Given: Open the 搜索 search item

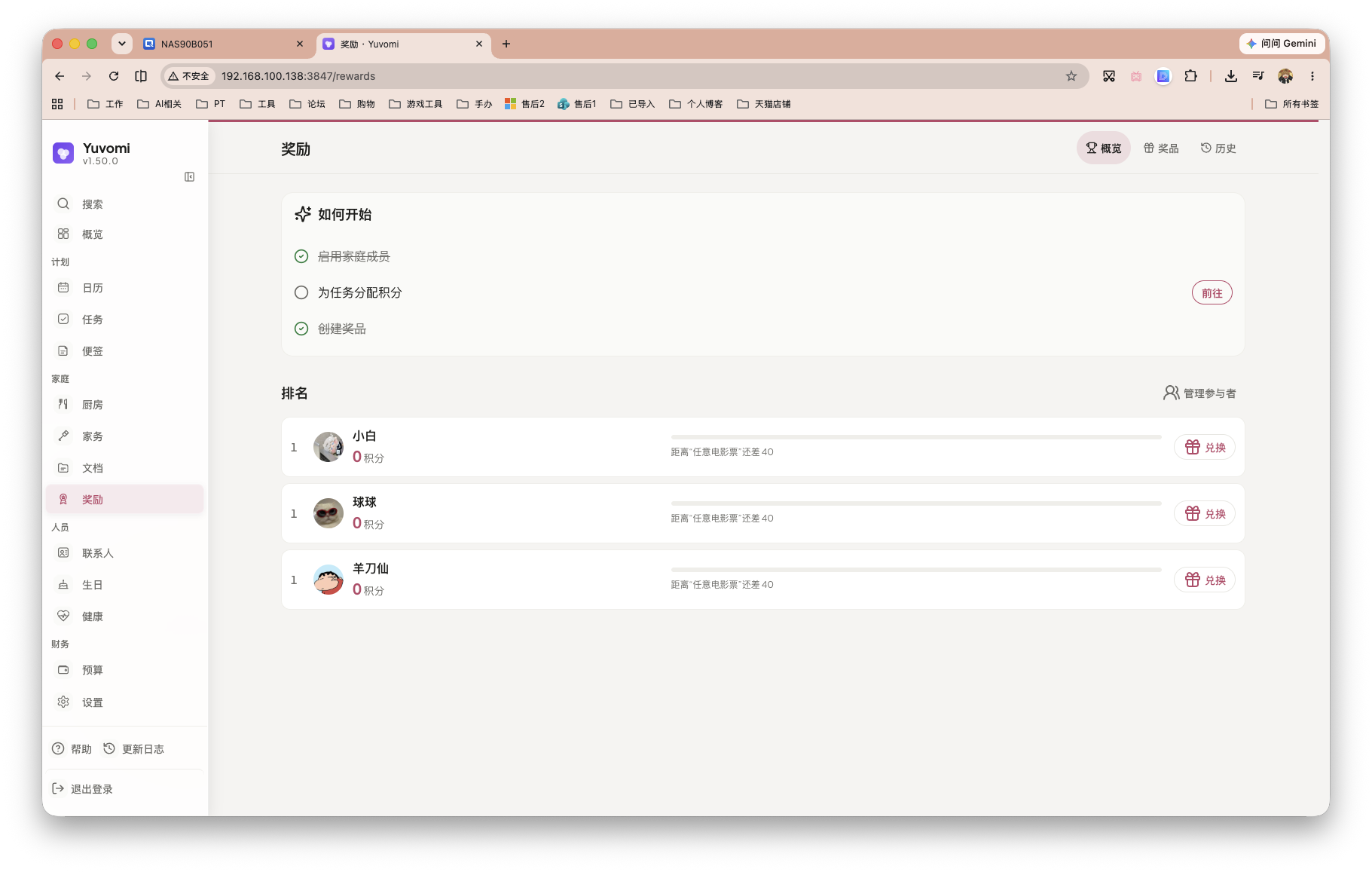Looking at the screenshot, I should (x=124, y=204).
